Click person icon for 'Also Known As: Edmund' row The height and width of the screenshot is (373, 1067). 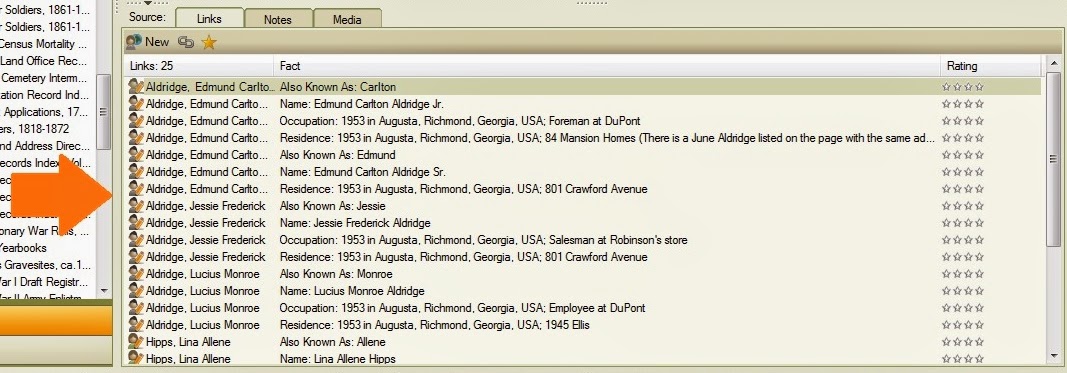(x=136, y=155)
